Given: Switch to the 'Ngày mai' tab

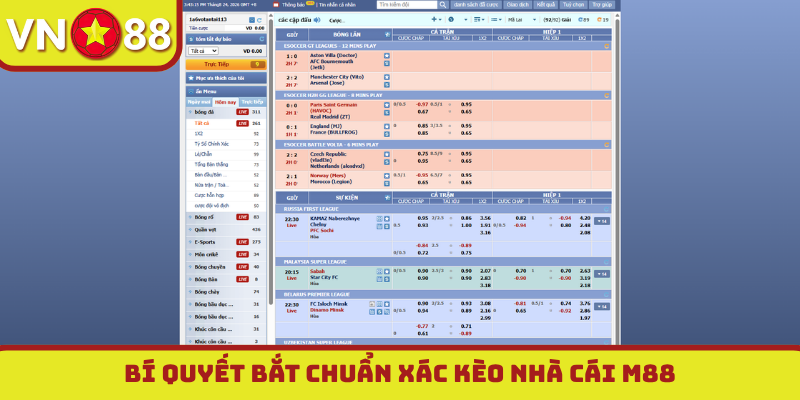Looking at the screenshot, I should click(x=198, y=102).
